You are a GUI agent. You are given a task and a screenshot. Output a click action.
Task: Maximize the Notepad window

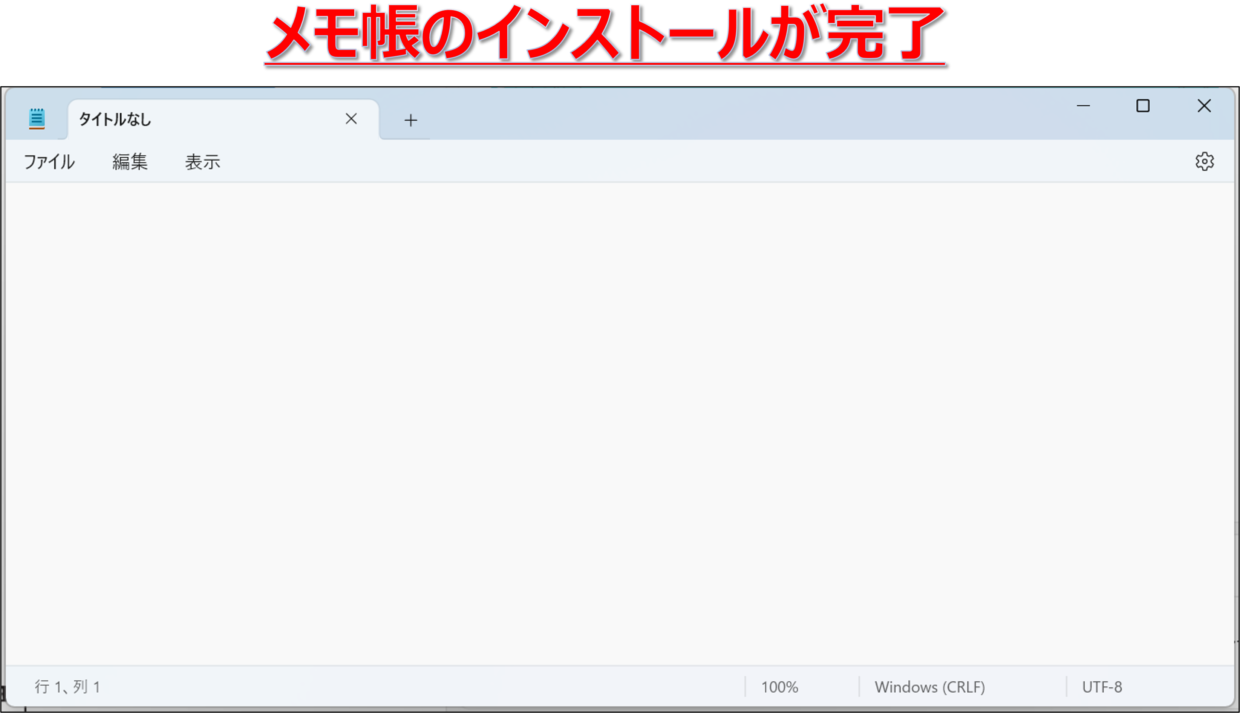coord(1143,106)
